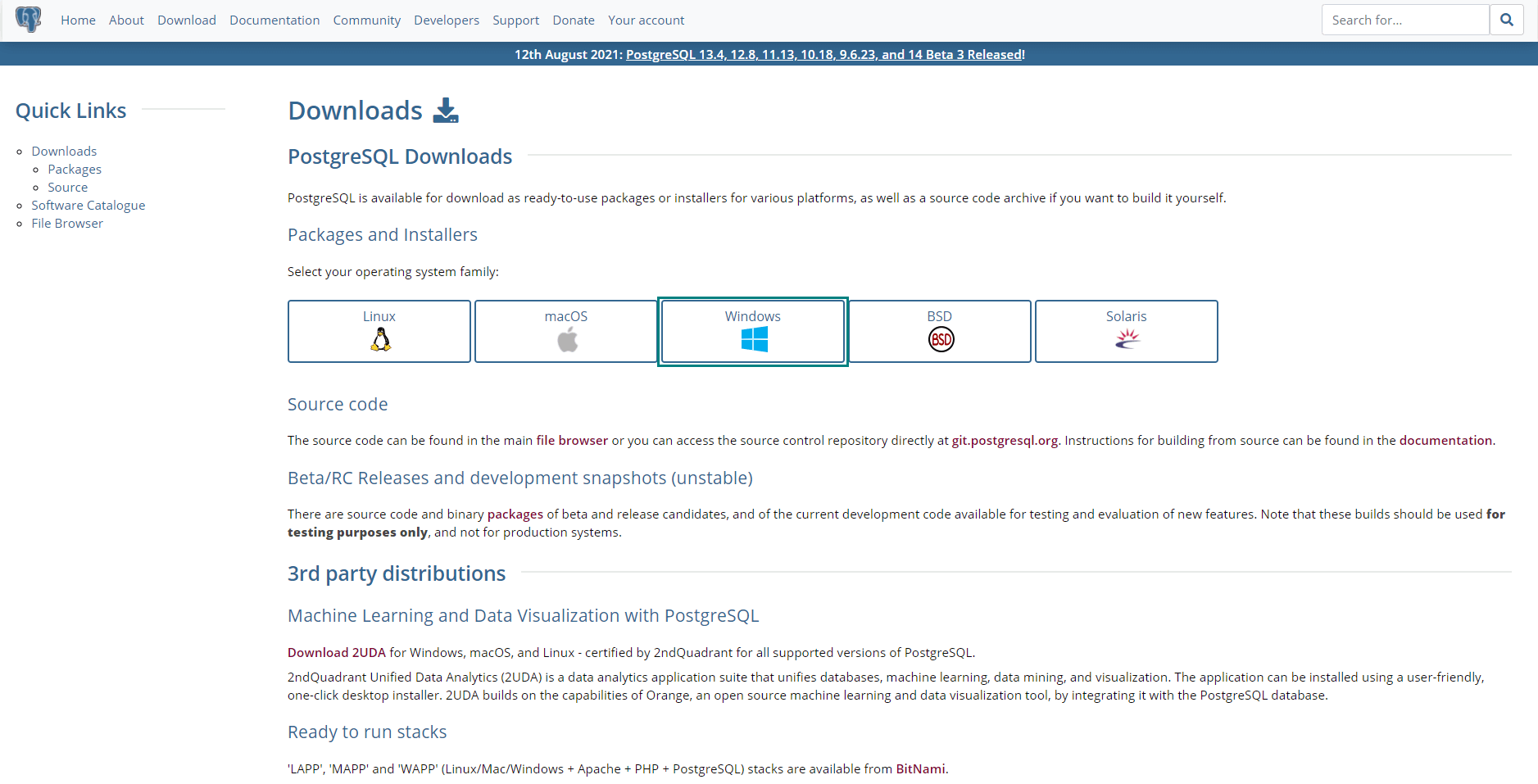Open Packages in Quick Links
This screenshot has width=1538, height=784.
[75, 170]
